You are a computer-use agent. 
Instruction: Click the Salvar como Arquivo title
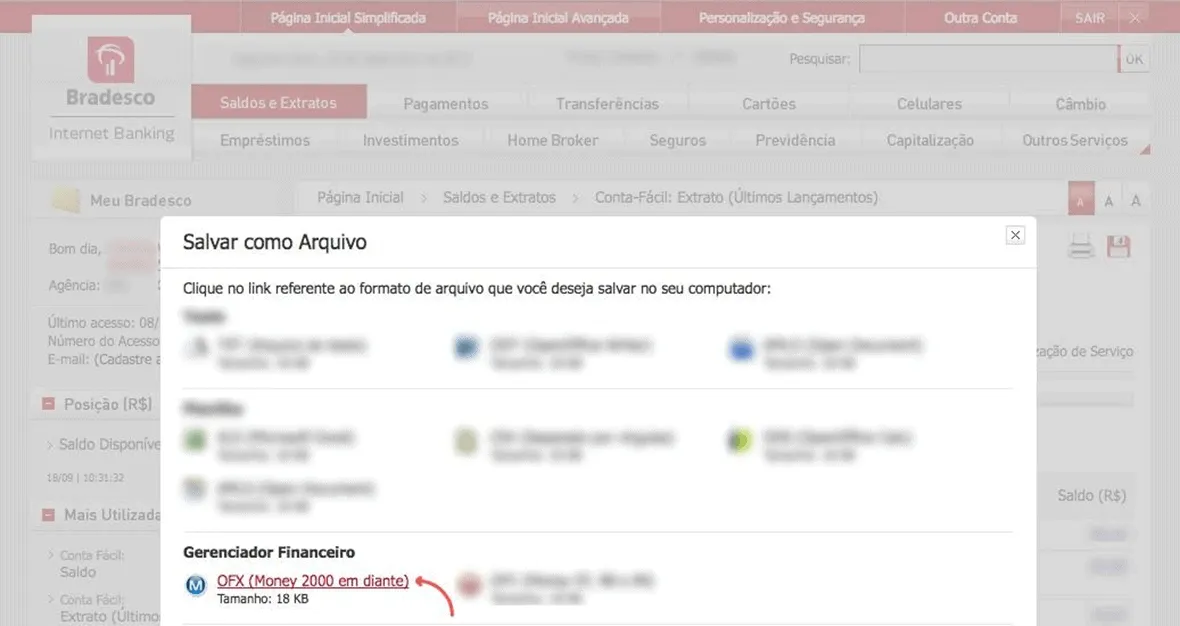pos(275,242)
